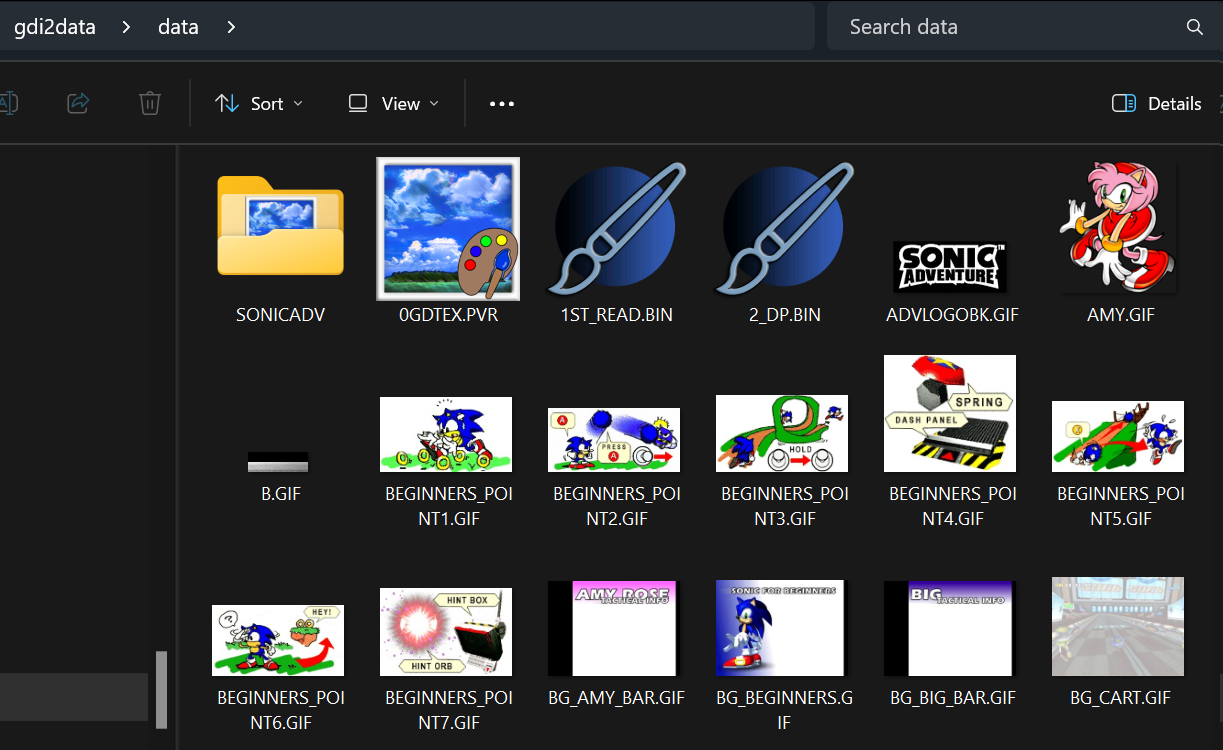Select the AMY.GIF thumbnail

(1119, 229)
